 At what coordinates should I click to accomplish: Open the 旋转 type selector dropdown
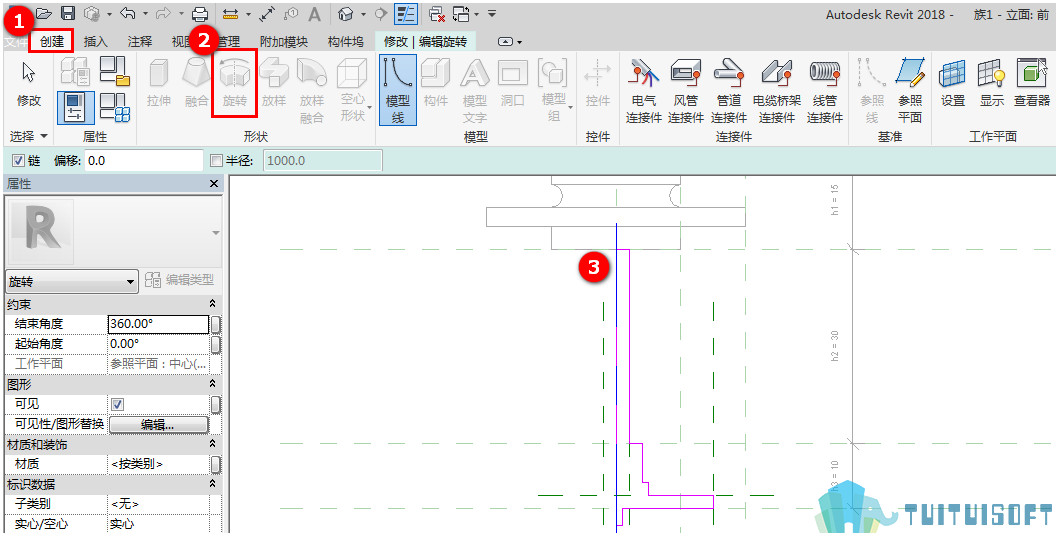(72, 282)
